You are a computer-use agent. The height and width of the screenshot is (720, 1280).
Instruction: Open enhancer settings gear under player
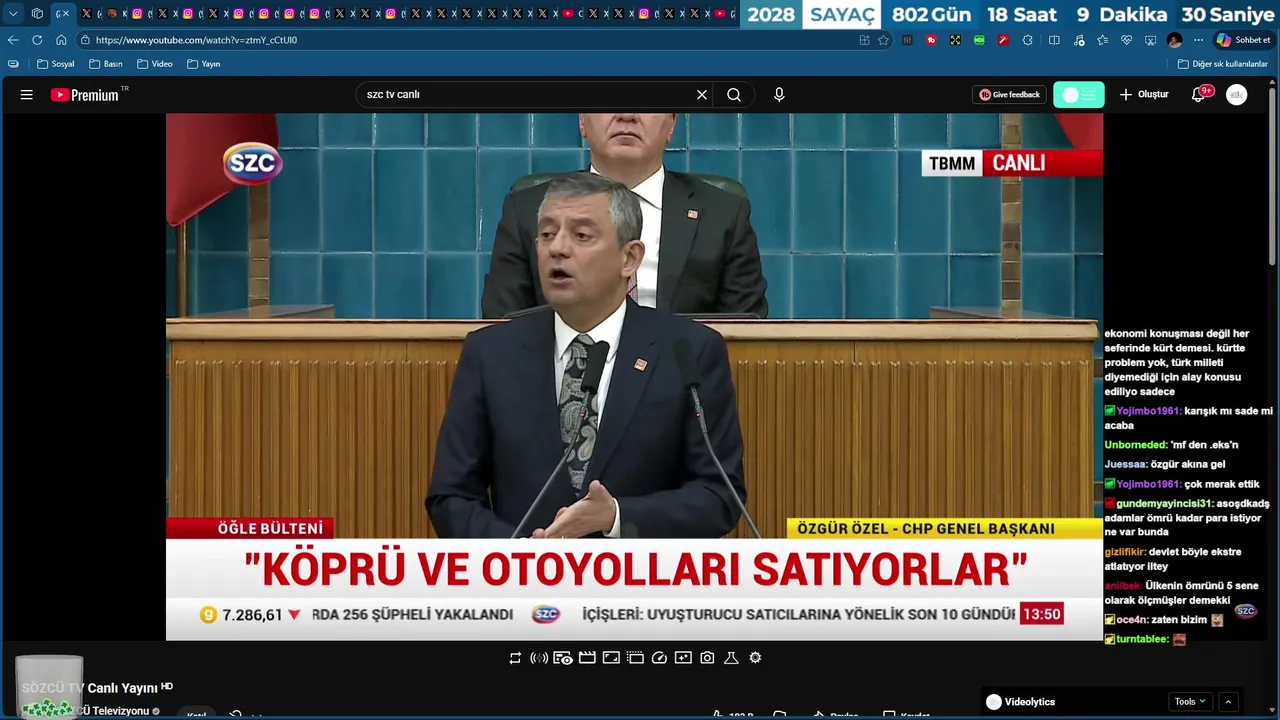pyautogui.click(x=755, y=658)
